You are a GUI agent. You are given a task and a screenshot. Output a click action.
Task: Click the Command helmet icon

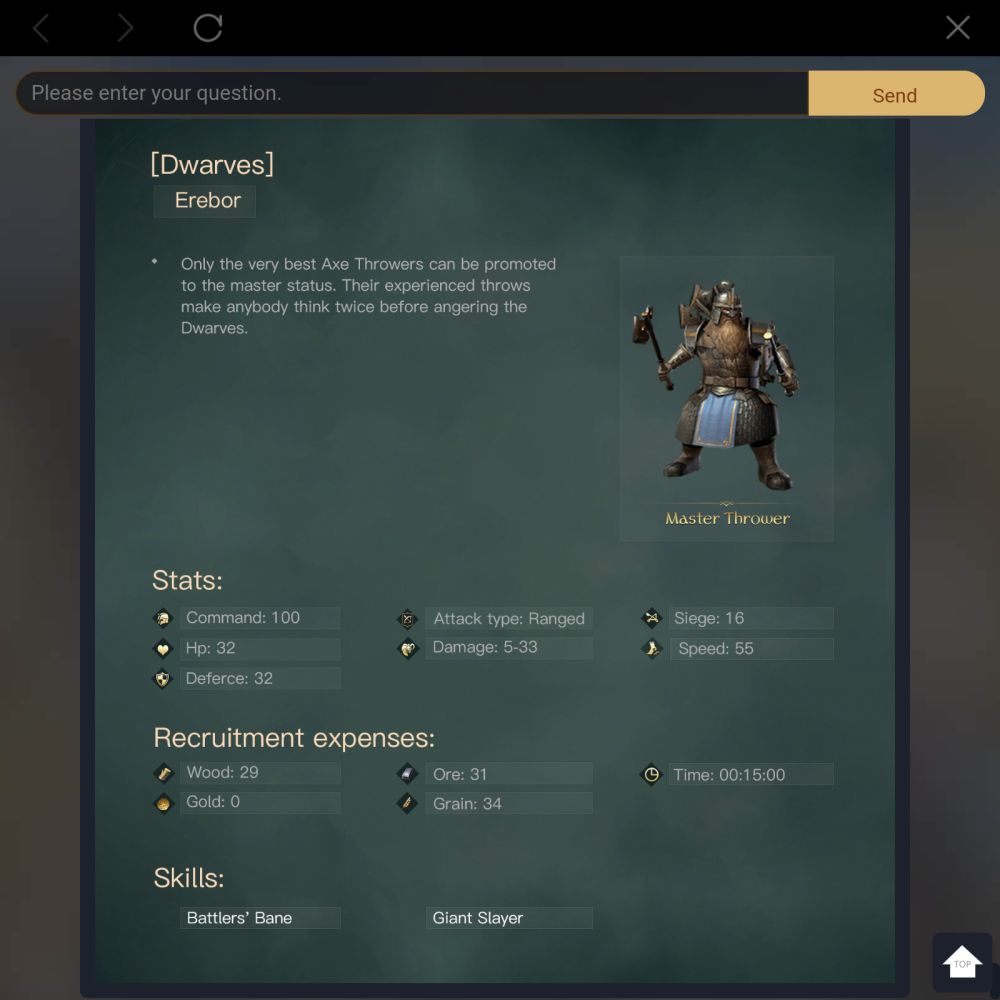(x=163, y=618)
